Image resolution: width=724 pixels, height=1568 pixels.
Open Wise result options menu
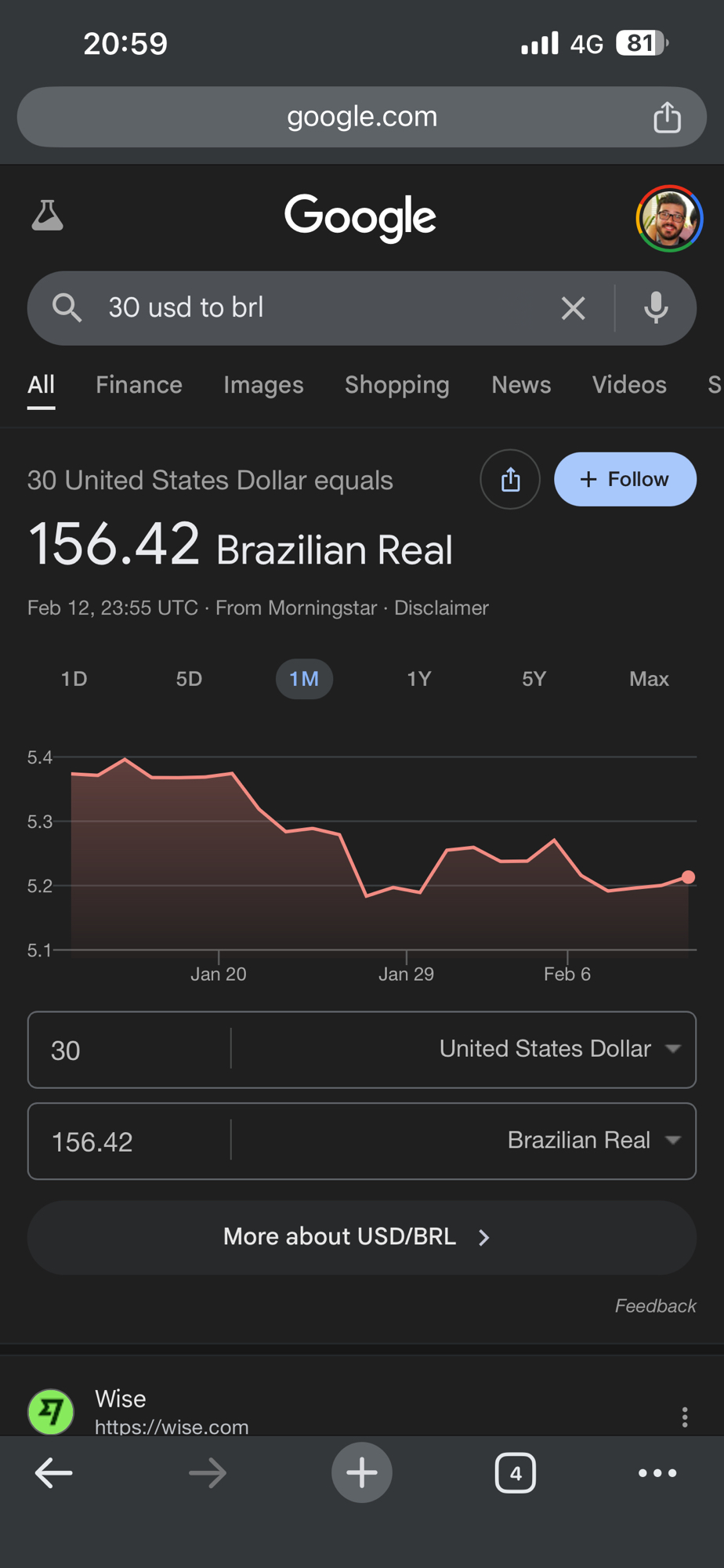[x=684, y=1417]
